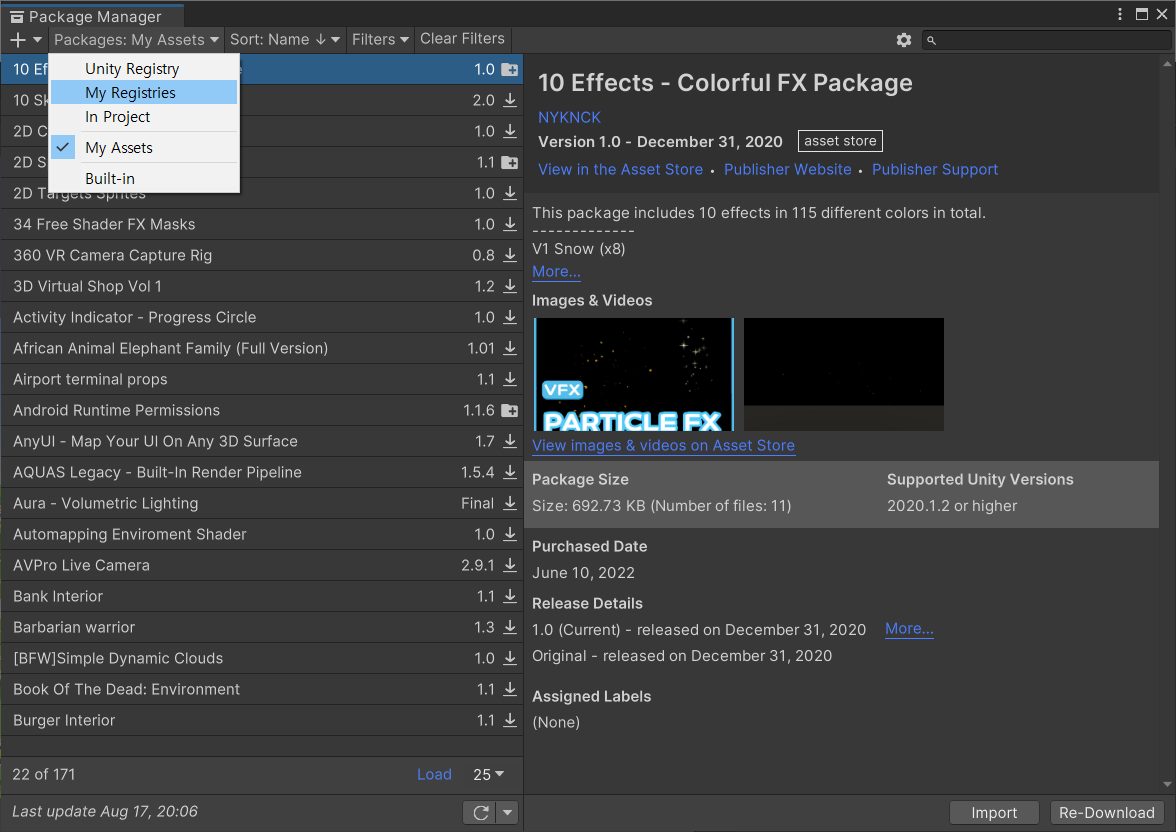
Task: Open the Publisher Support link
Action: click(934, 170)
